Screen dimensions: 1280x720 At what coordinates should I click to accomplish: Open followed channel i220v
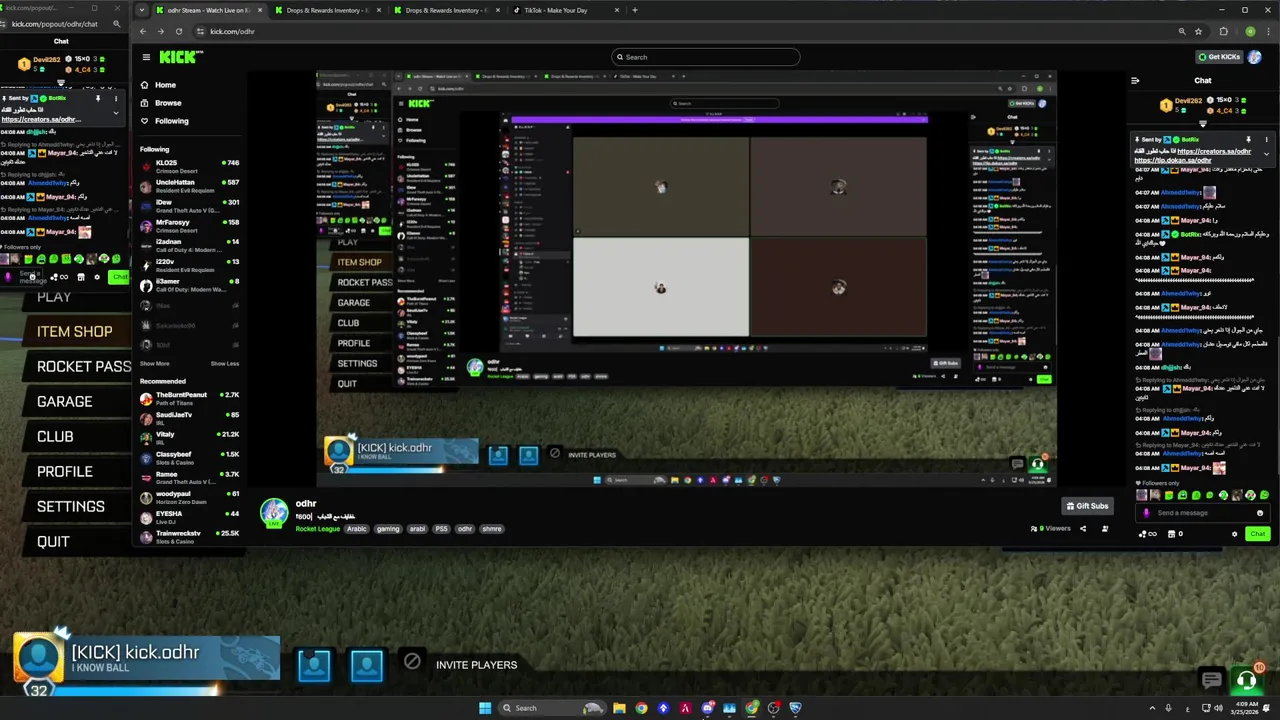(189, 265)
